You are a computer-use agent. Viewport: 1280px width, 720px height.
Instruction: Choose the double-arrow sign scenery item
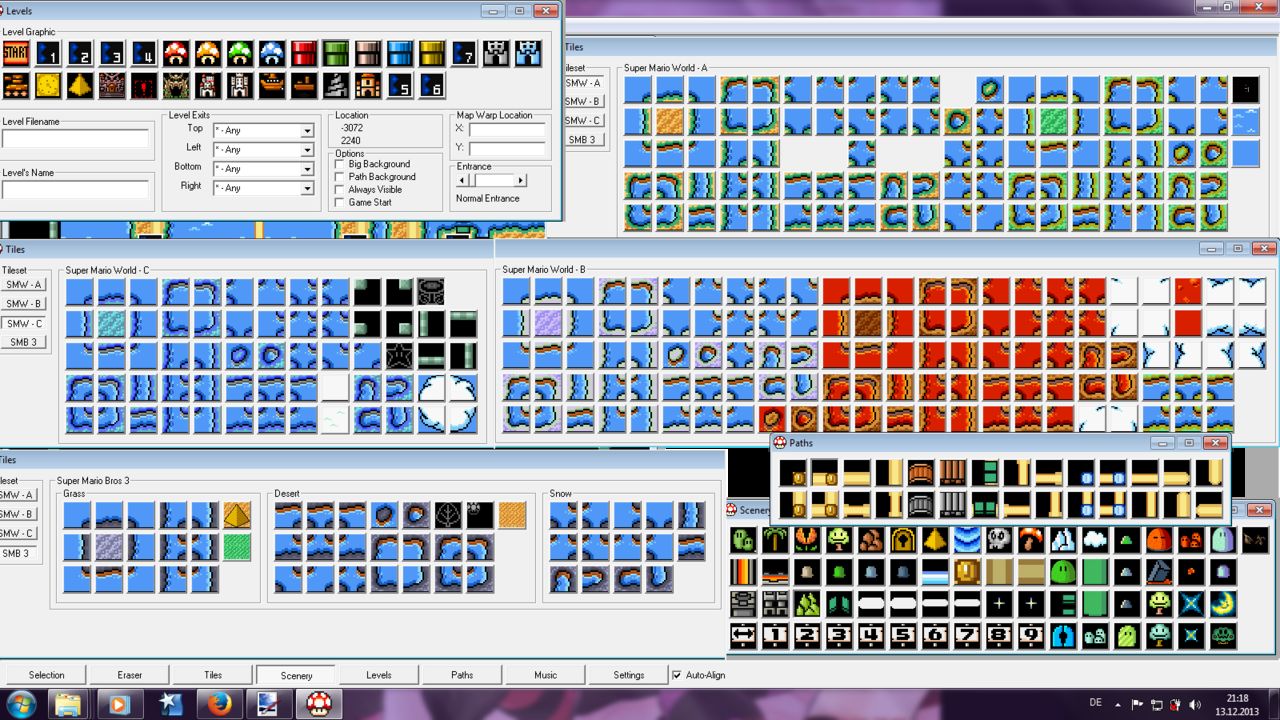tap(743, 636)
